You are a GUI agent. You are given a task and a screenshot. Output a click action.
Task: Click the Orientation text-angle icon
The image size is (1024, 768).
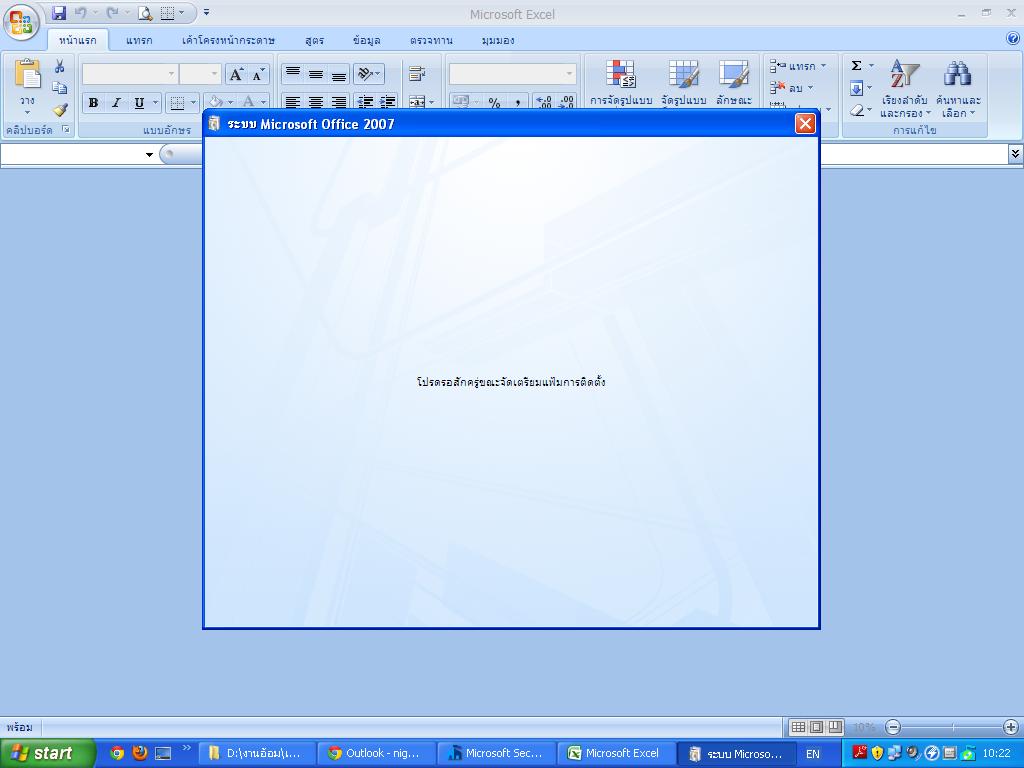[x=366, y=74]
